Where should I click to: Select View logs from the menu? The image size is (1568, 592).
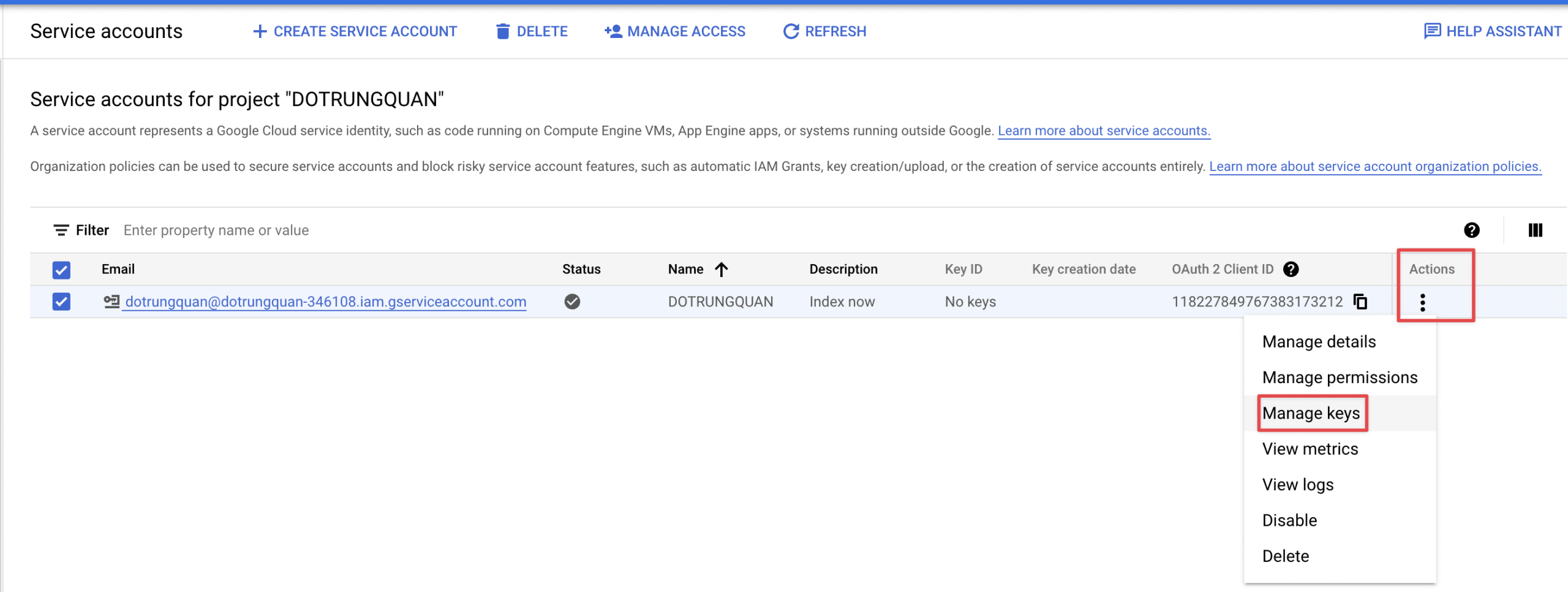[x=1297, y=485]
